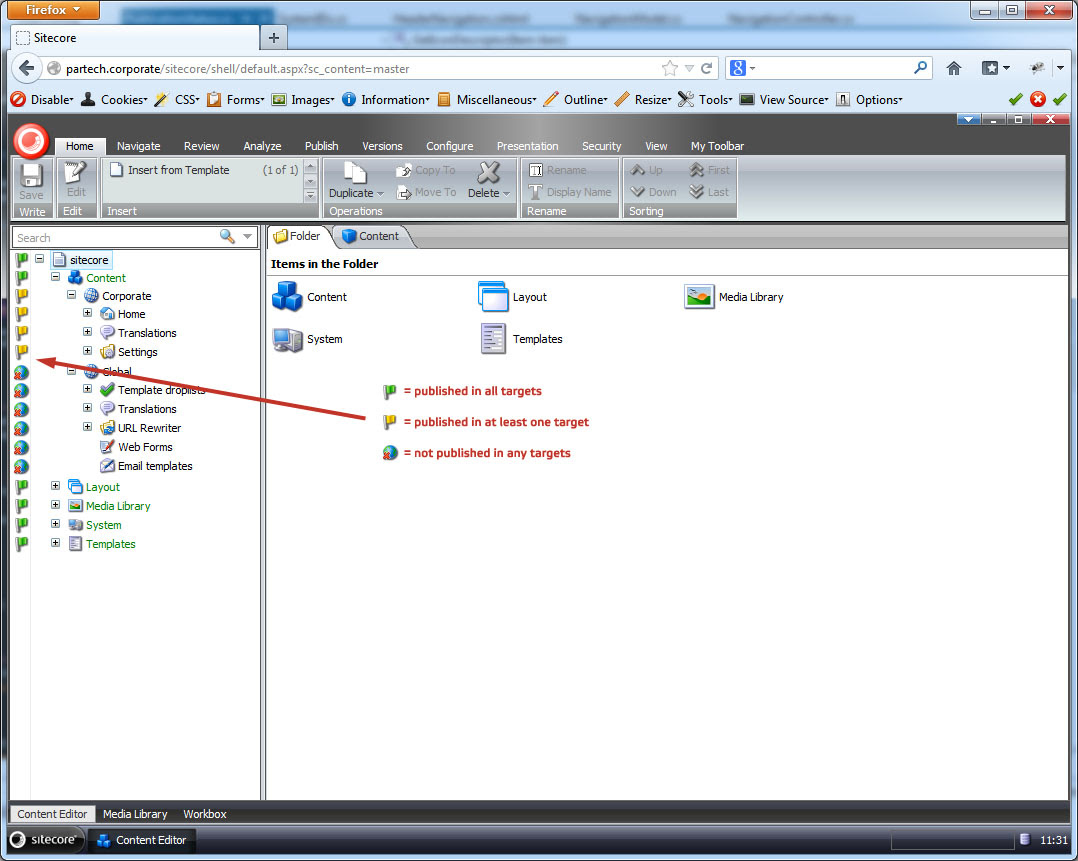This screenshot has width=1078, height=861.
Task: Switch to the Folder tab
Action: tap(298, 236)
